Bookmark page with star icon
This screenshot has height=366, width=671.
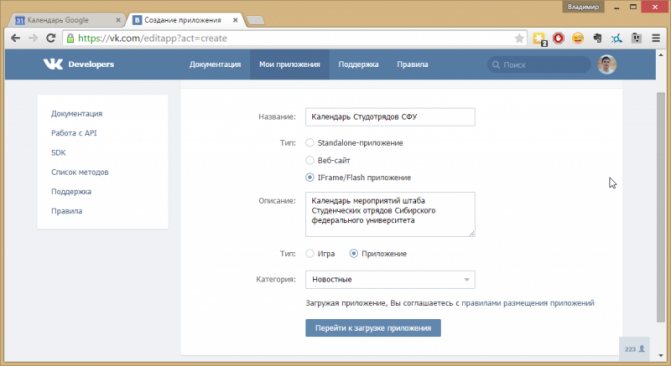[x=519, y=39]
